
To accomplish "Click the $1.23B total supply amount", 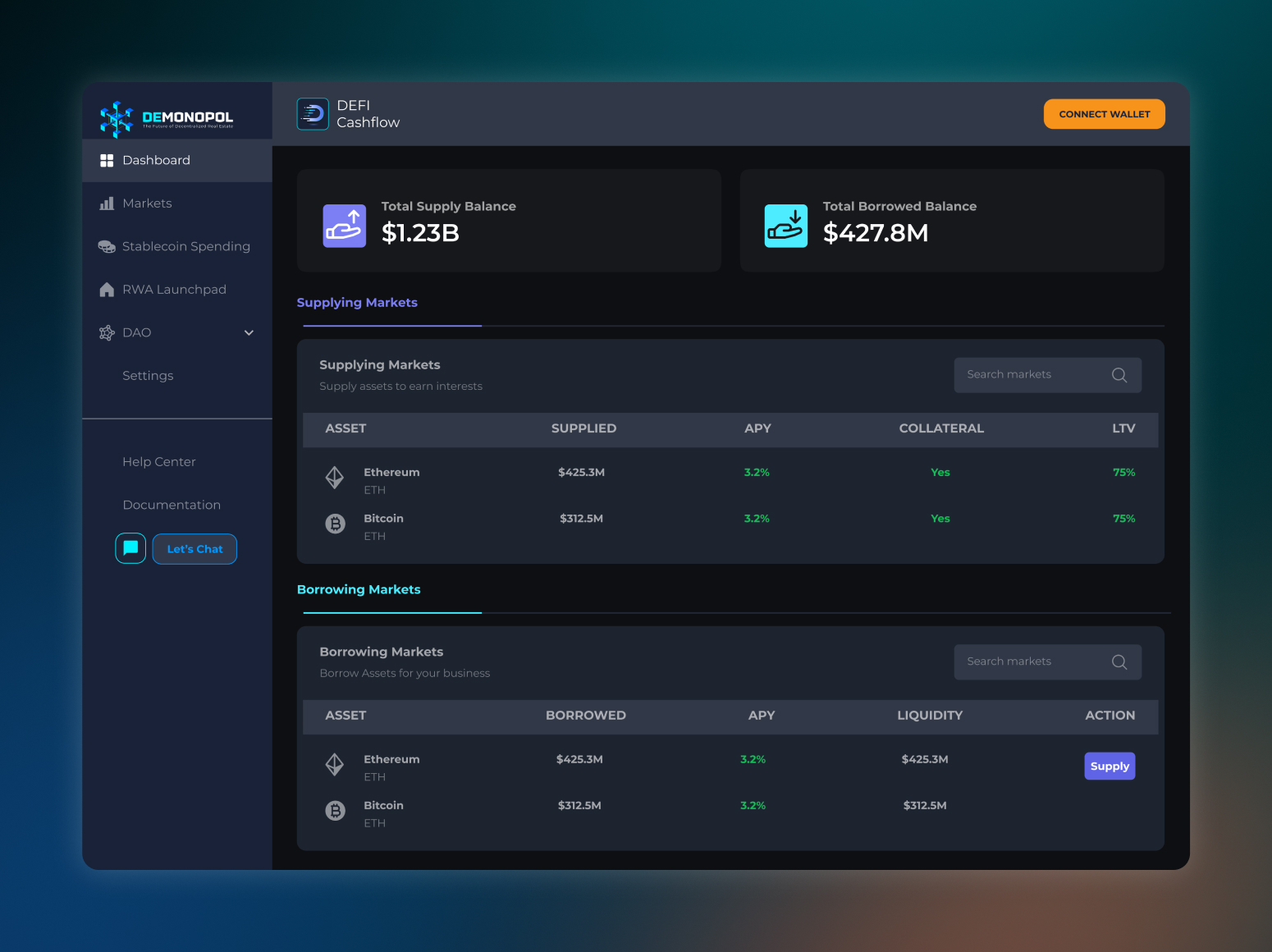I will click(x=420, y=233).
